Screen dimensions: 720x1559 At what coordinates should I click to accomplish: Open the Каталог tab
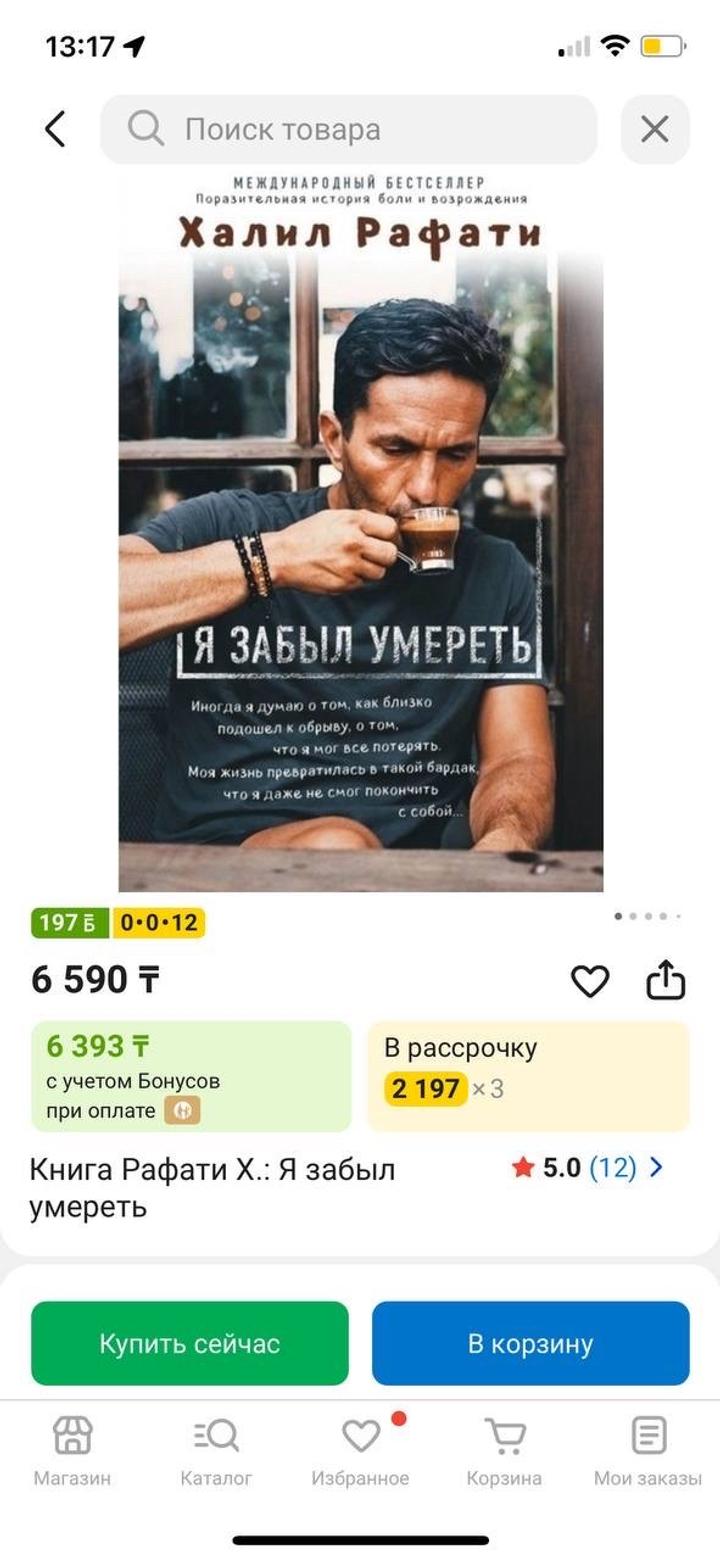click(x=216, y=1453)
